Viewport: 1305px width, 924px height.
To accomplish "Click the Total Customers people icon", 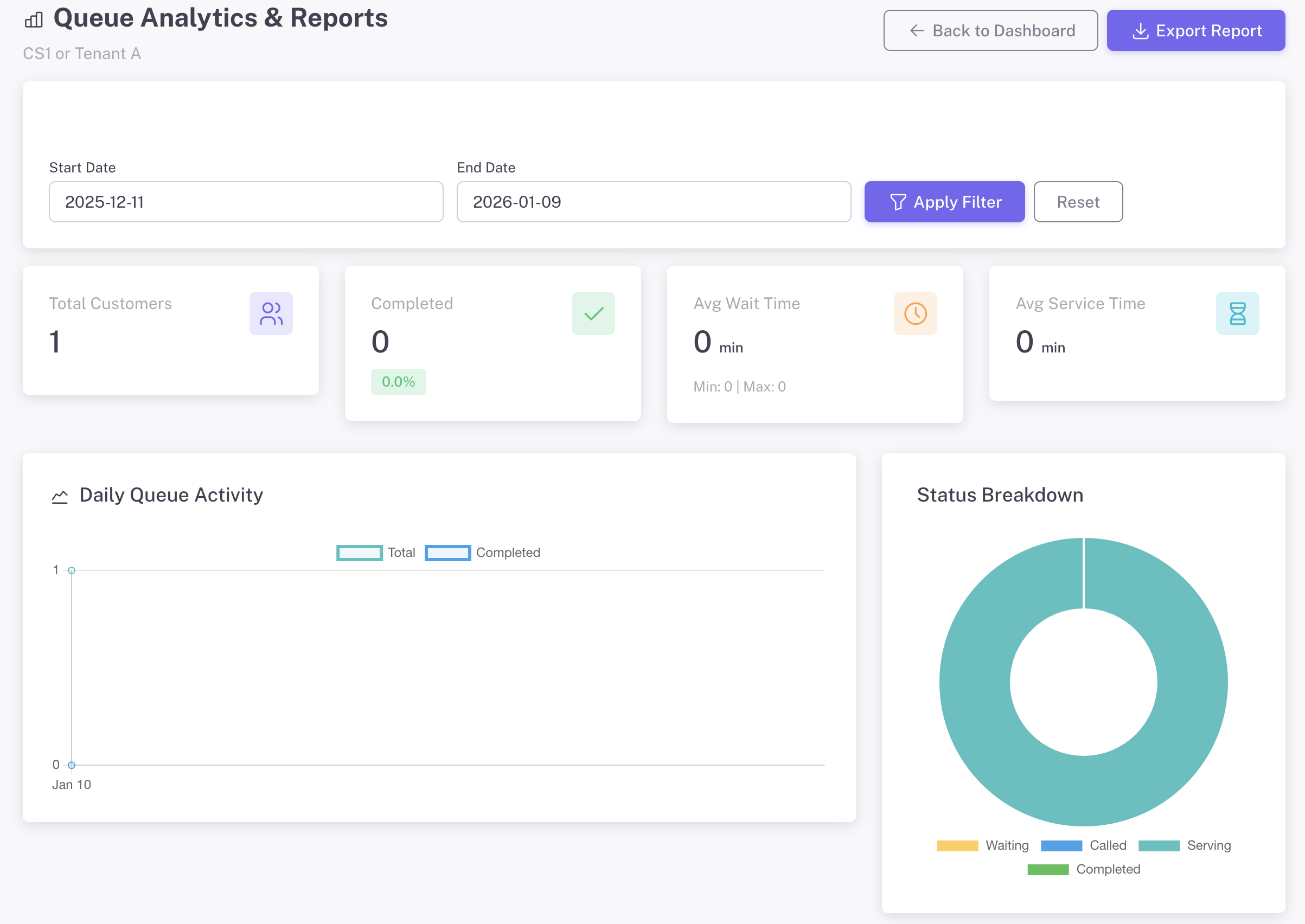I will tap(271, 313).
